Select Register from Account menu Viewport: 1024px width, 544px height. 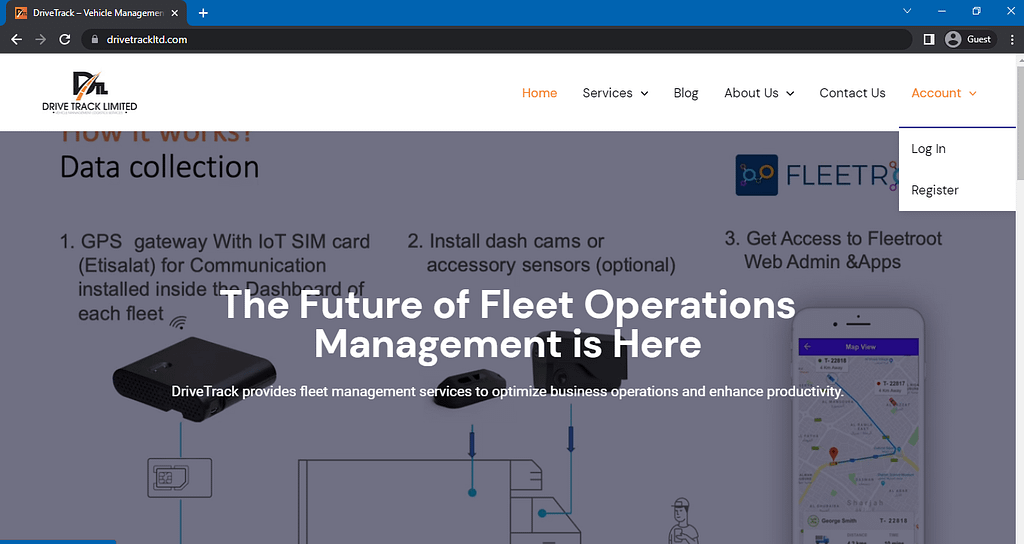935,190
